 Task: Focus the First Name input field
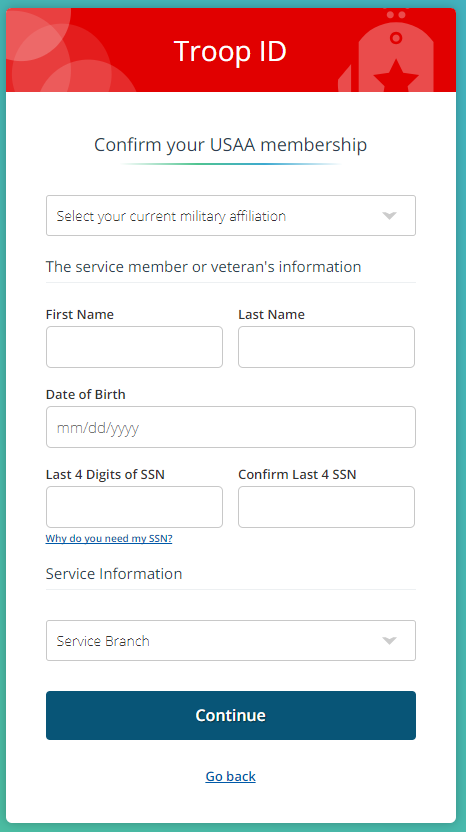coord(134,347)
